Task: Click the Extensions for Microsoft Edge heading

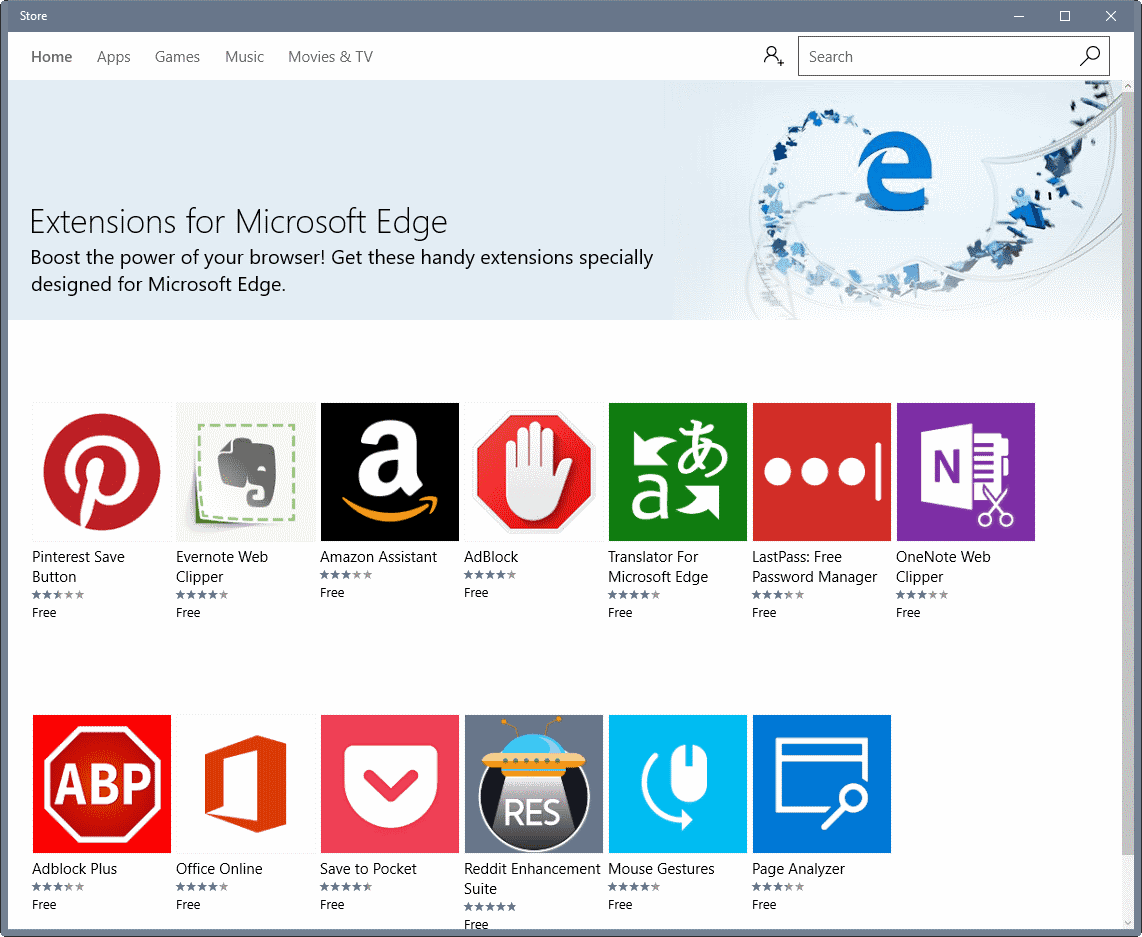Action: [x=238, y=221]
